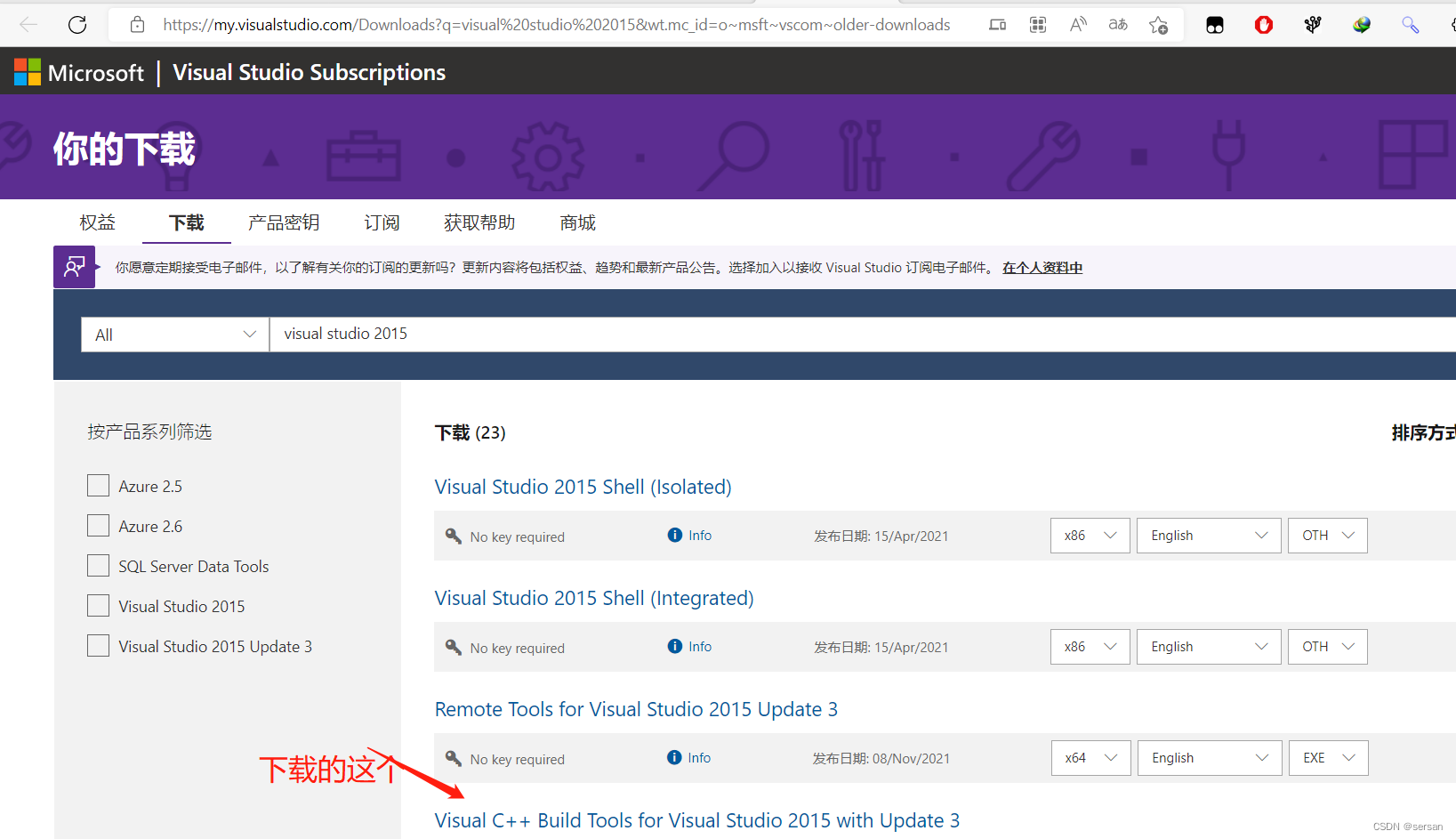Screen dimensions: 1456x839
Task: Click Info icon for Shell (Isolated)
Action: [675, 535]
